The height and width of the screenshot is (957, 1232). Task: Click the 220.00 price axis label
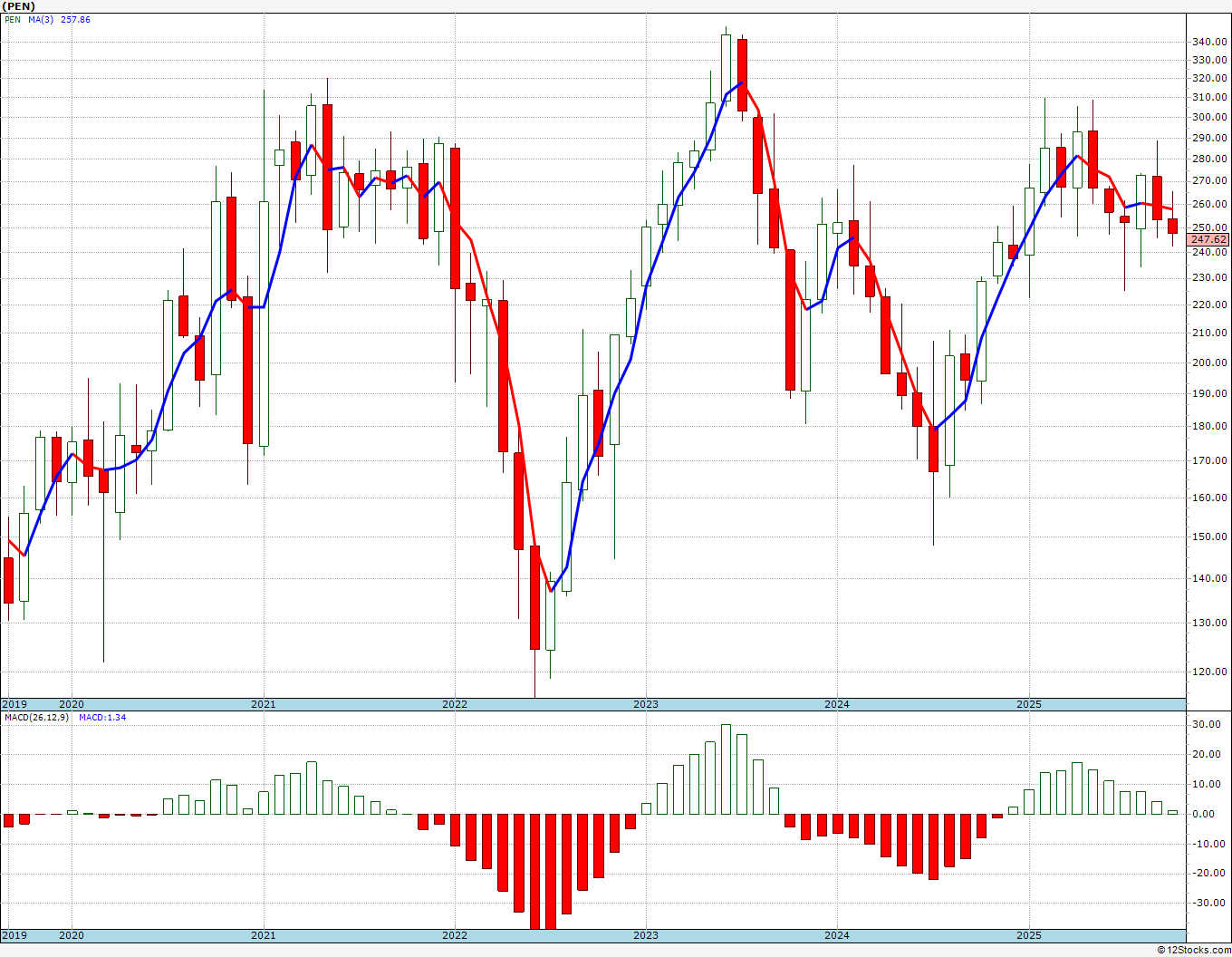pos(1210,304)
